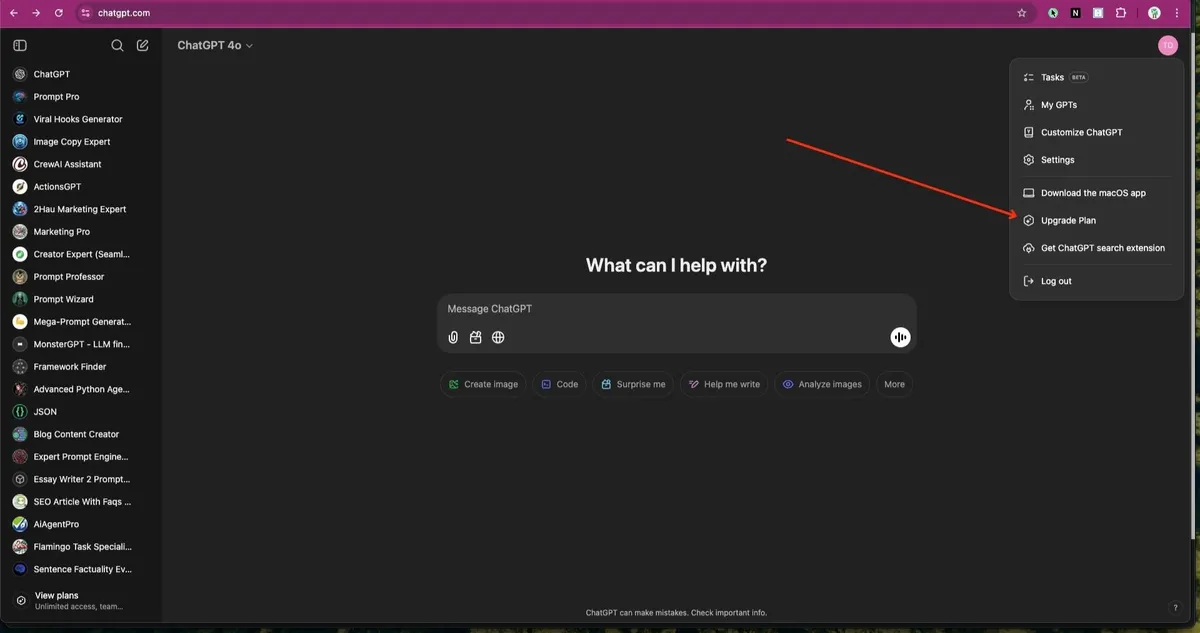Viewport: 1200px width, 633px height.
Task: Expand the ChatGPT 4o model dropdown
Action: click(215, 45)
